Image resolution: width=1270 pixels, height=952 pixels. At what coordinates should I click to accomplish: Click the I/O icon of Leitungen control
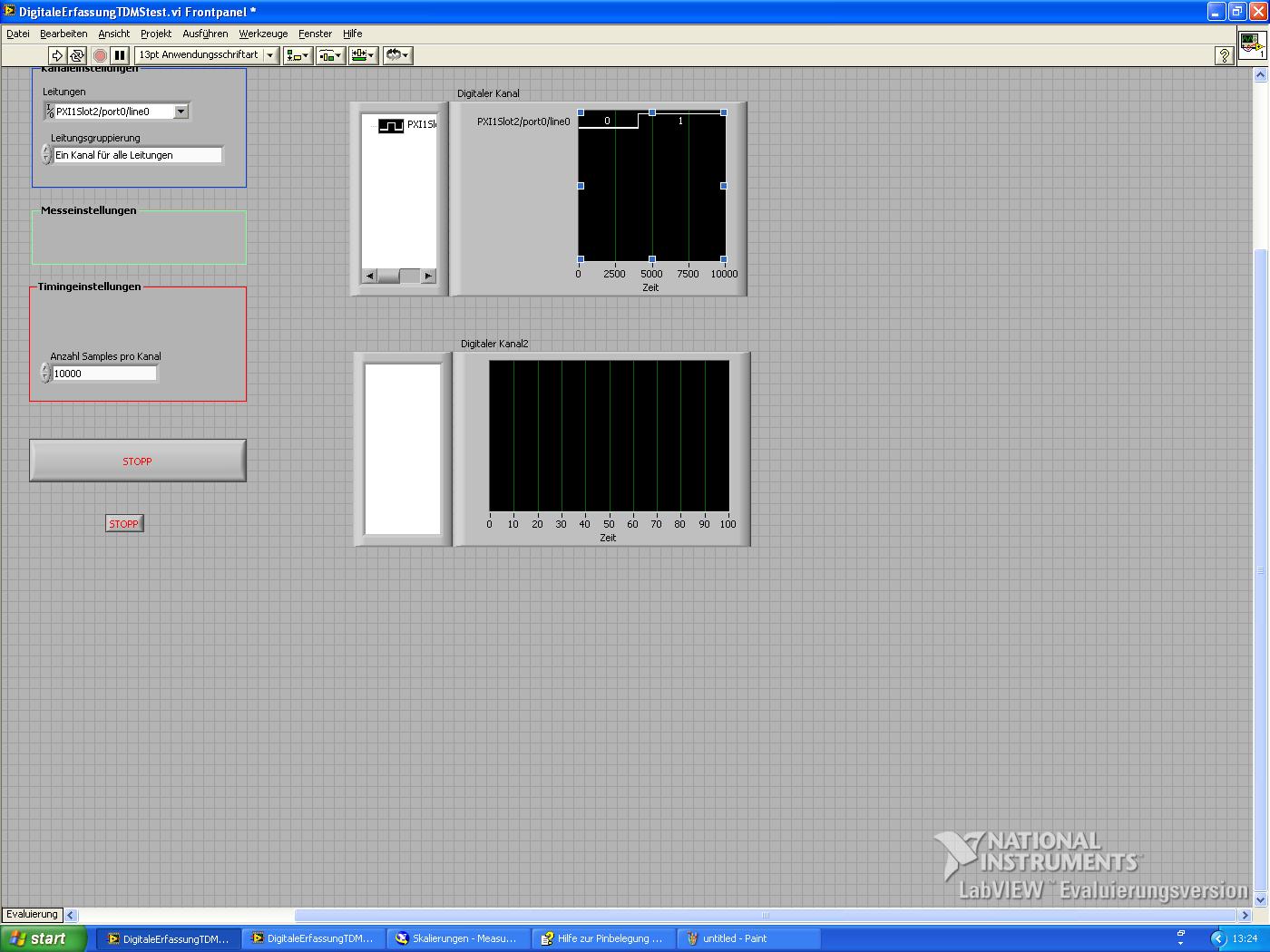[49, 112]
